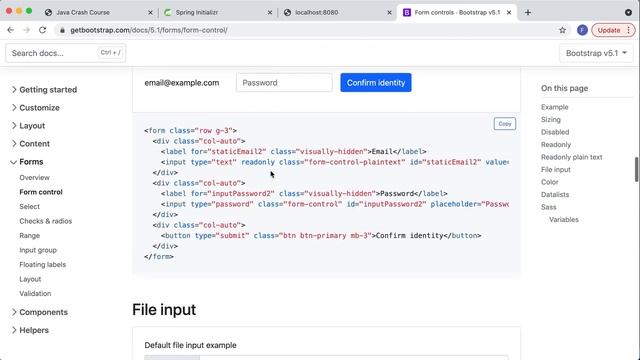This screenshot has height=360, width=640.
Task: Collapse the Forms section
Action: click(x=27, y=162)
